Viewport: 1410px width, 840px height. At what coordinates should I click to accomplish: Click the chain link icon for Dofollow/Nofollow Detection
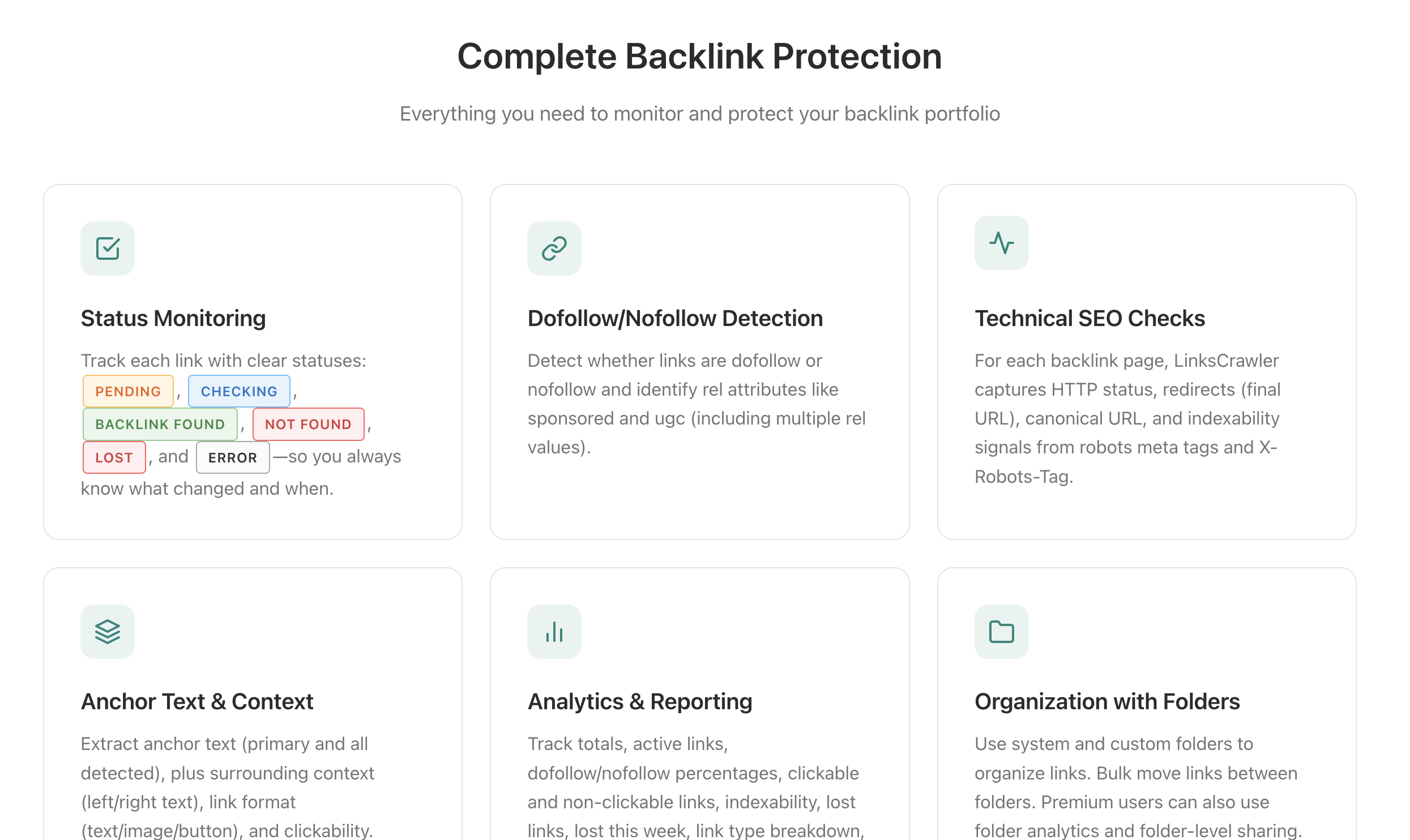pos(554,248)
